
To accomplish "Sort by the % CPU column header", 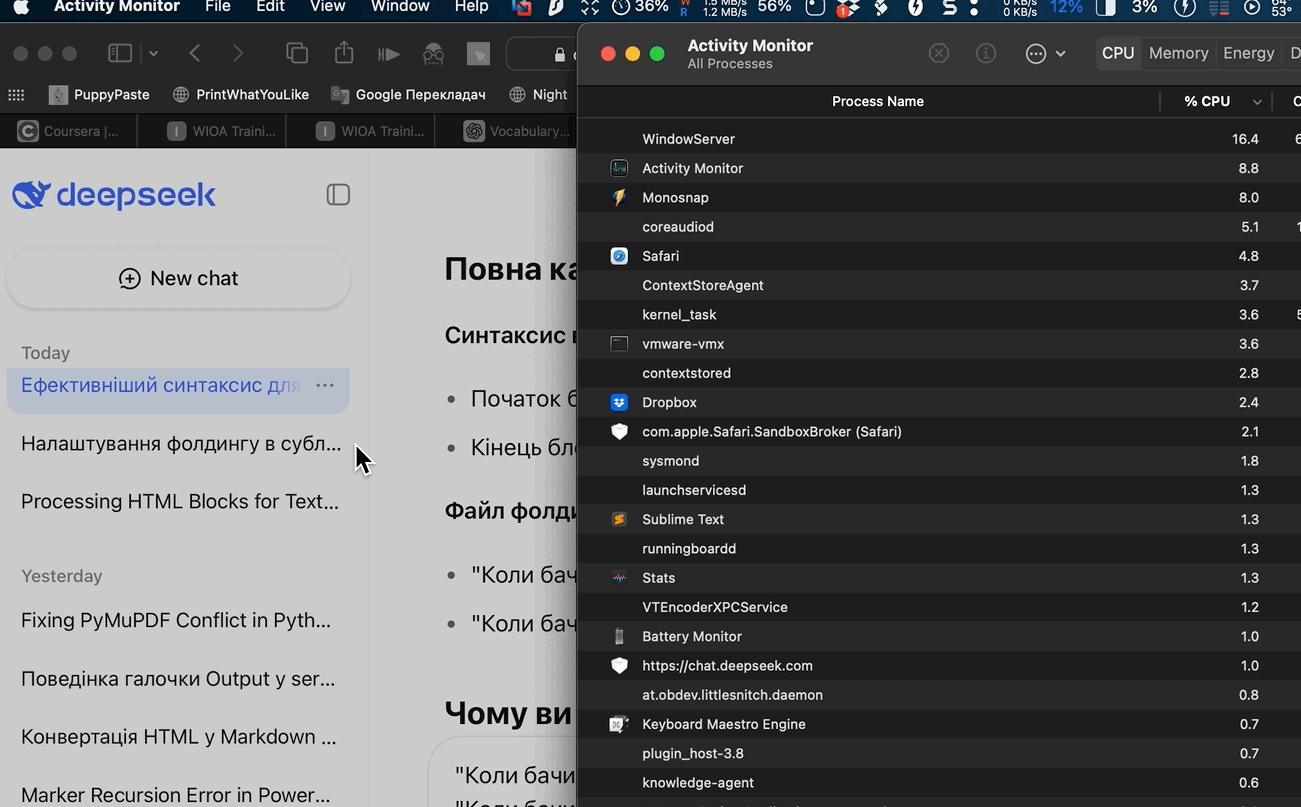I will [x=1207, y=101].
